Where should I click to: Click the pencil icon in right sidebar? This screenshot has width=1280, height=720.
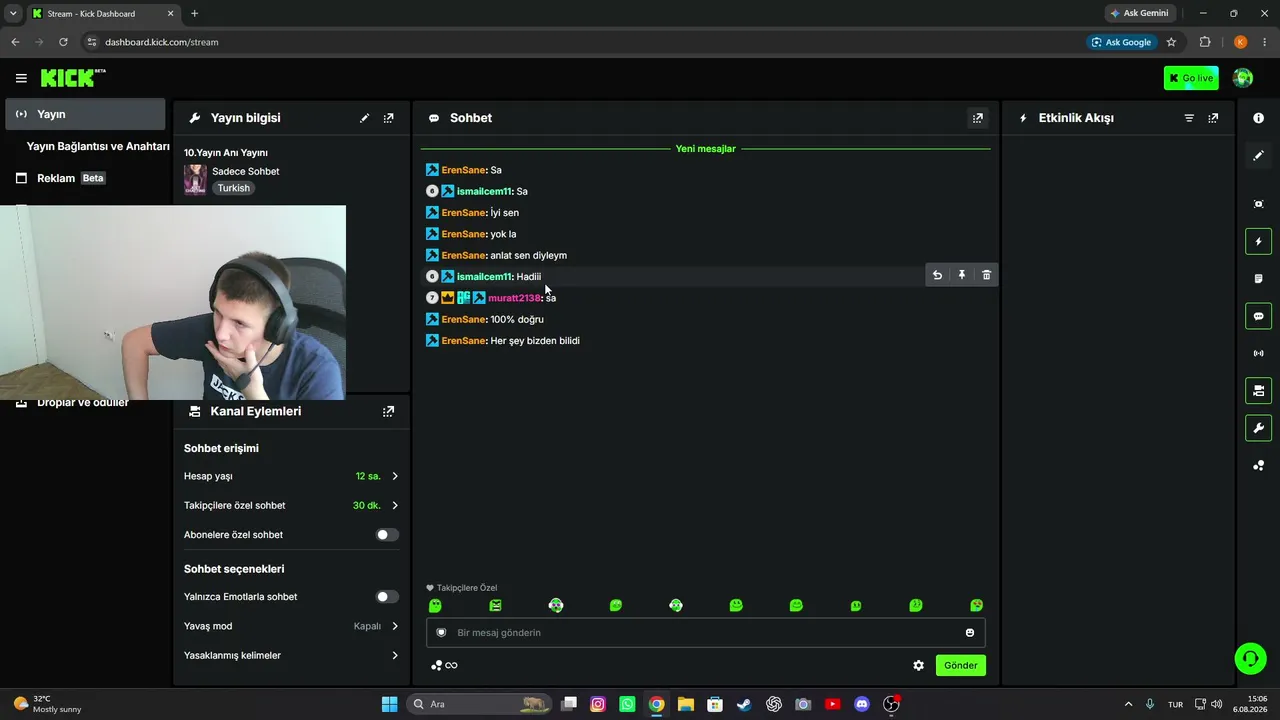pyautogui.click(x=1258, y=155)
